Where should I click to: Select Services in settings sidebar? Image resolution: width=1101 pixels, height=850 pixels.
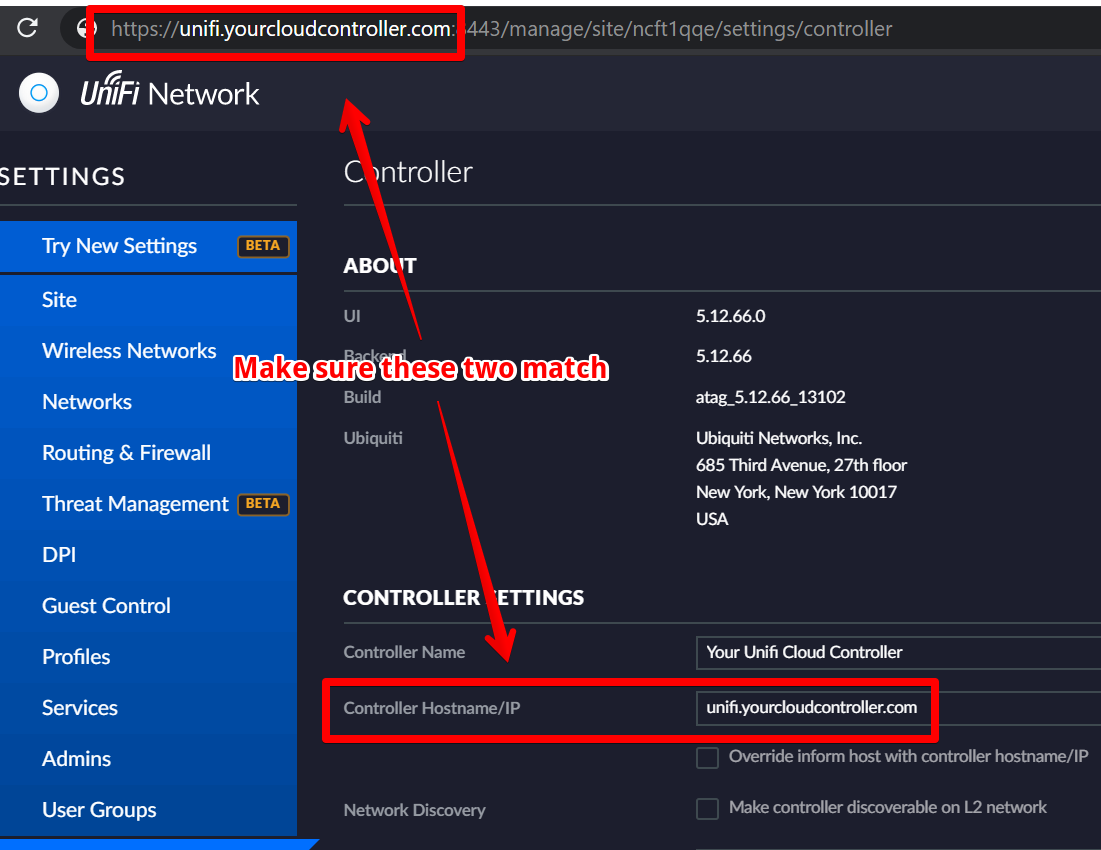pyautogui.click(x=80, y=708)
